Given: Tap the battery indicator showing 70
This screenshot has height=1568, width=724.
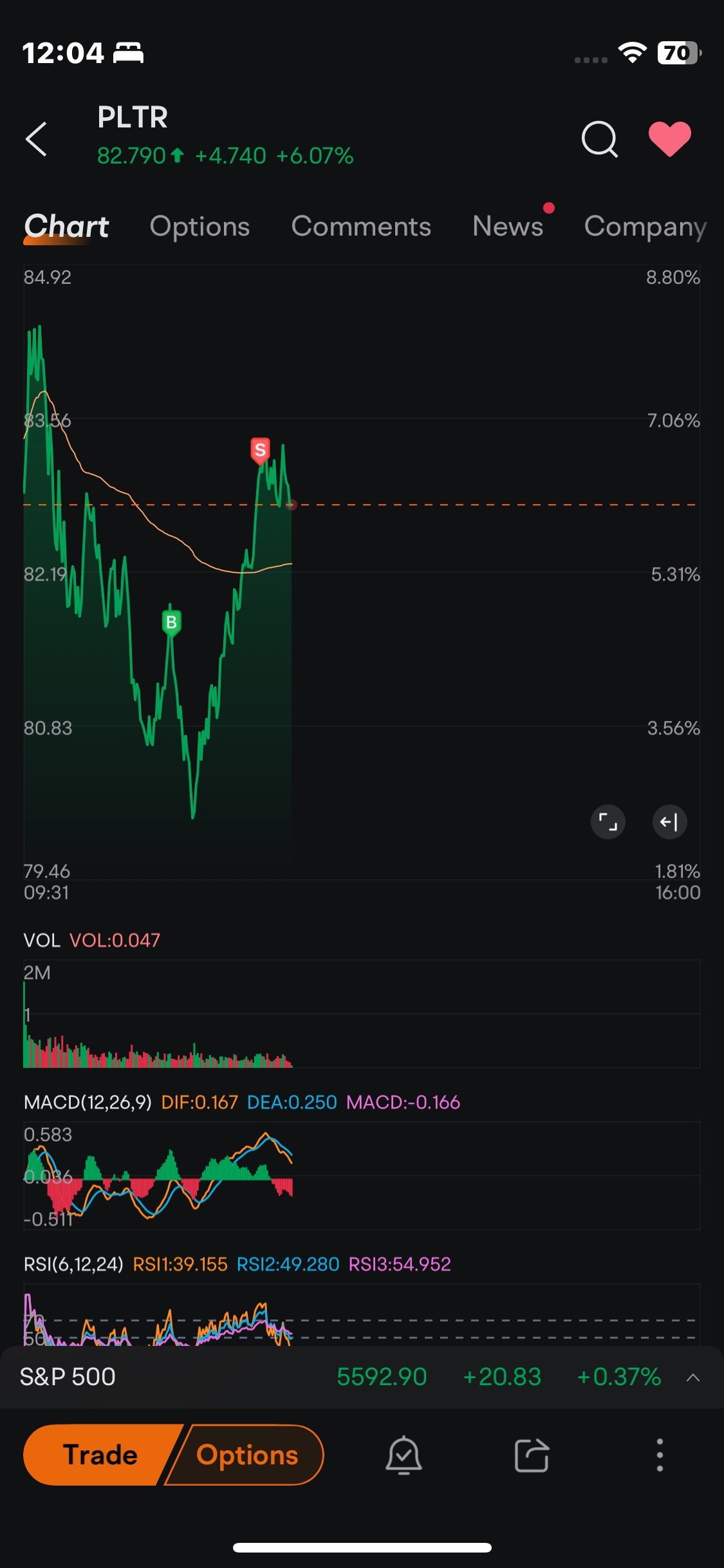Looking at the screenshot, I should click(x=680, y=53).
